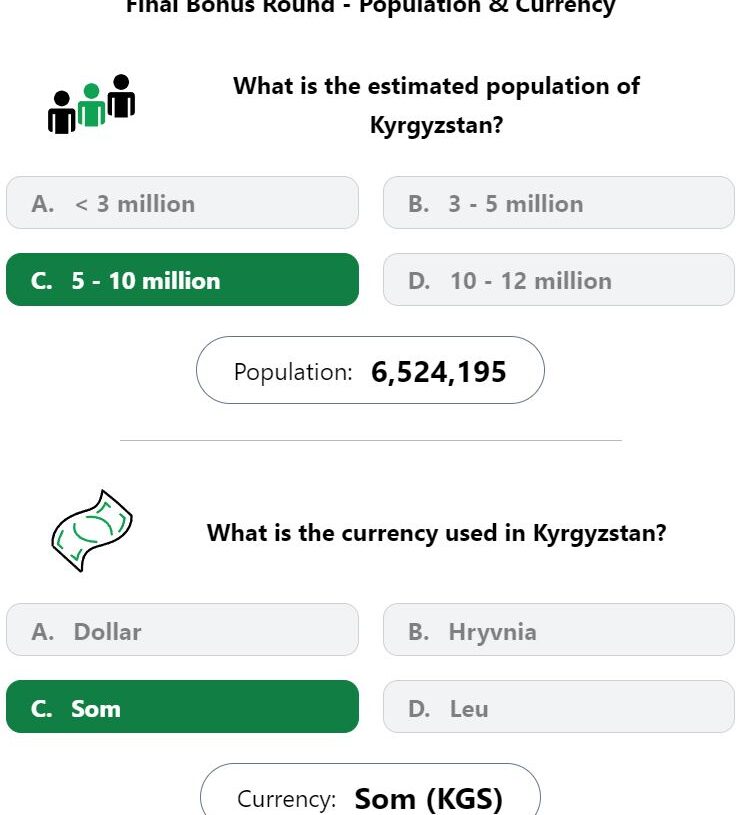Click the "Currency:" label in result pill

[x=286, y=799]
